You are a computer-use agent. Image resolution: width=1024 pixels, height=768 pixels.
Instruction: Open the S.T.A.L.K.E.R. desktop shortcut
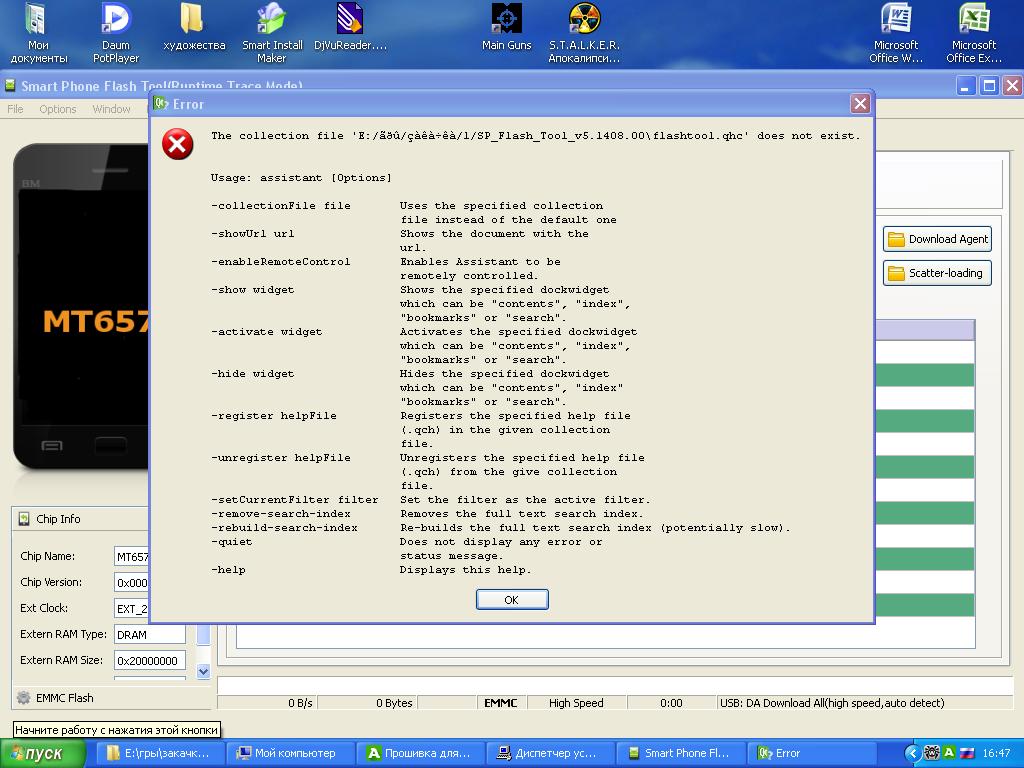click(x=584, y=32)
